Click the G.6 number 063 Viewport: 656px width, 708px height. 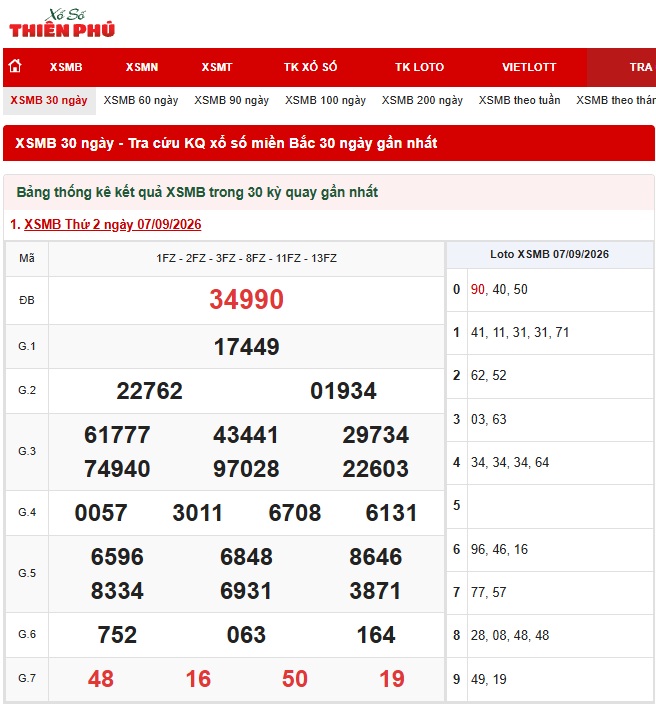(247, 635)
